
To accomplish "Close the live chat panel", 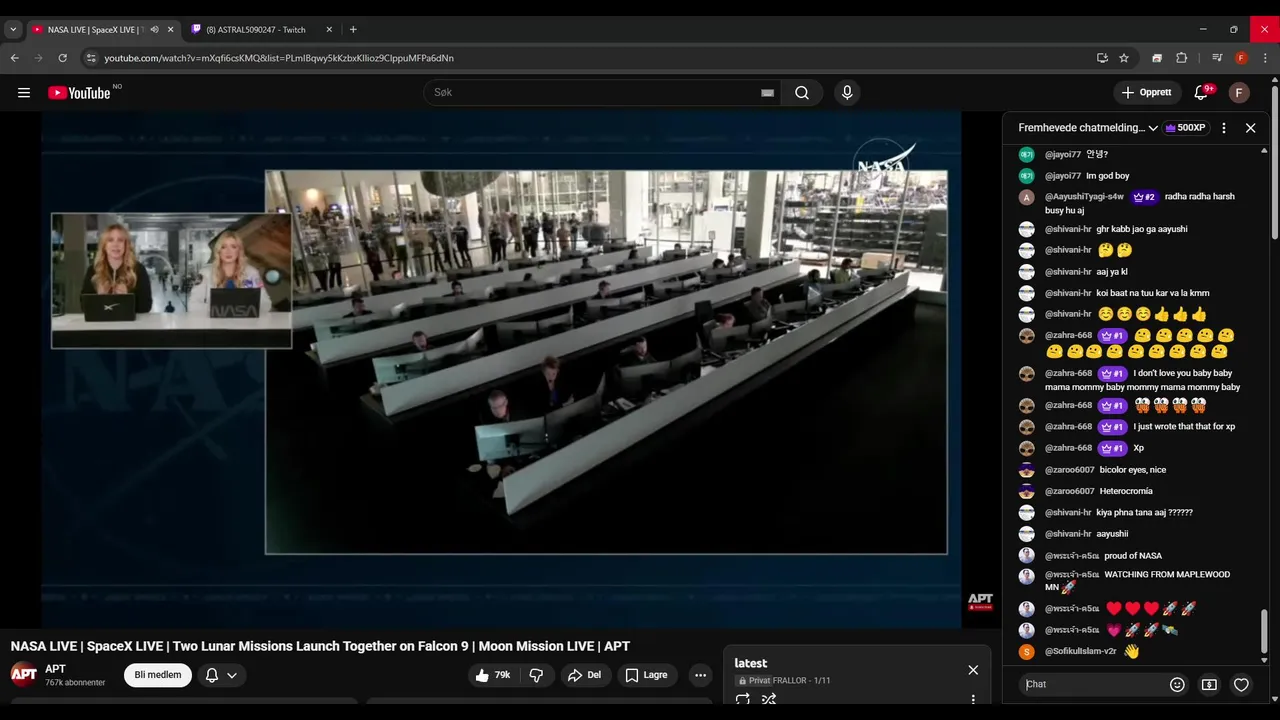I will (x=1250, y=128).
